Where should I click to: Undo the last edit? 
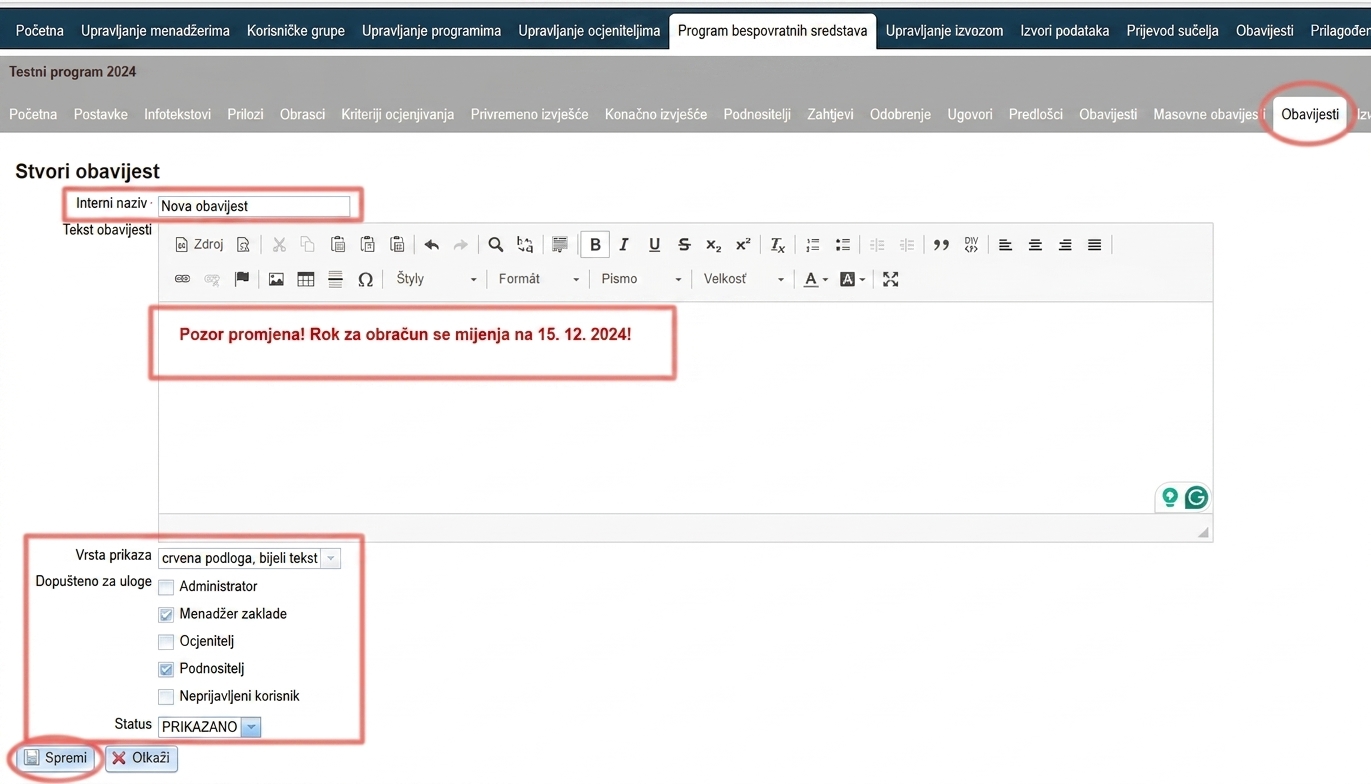[x=432, y=244]
